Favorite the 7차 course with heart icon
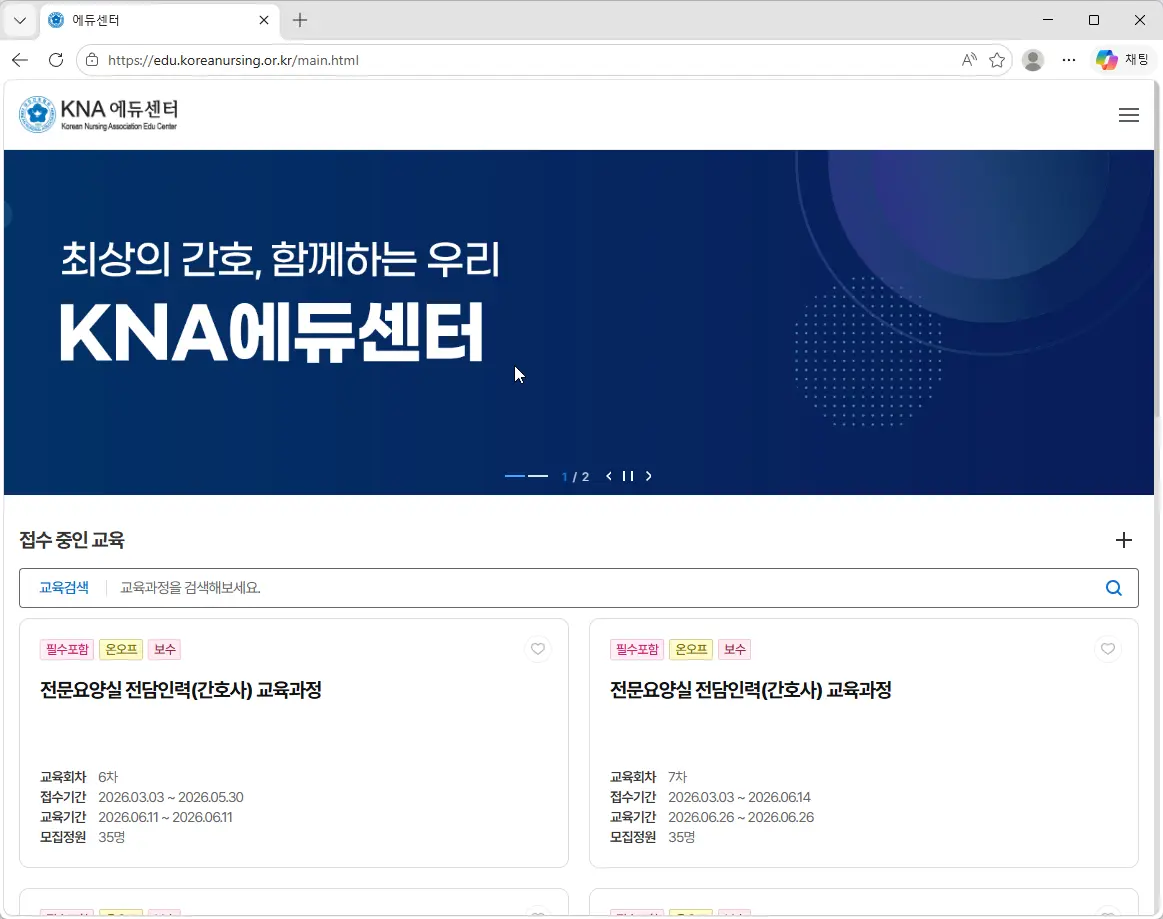The width and height of the screenshot is (1163, 919). tap(1107, 649)
